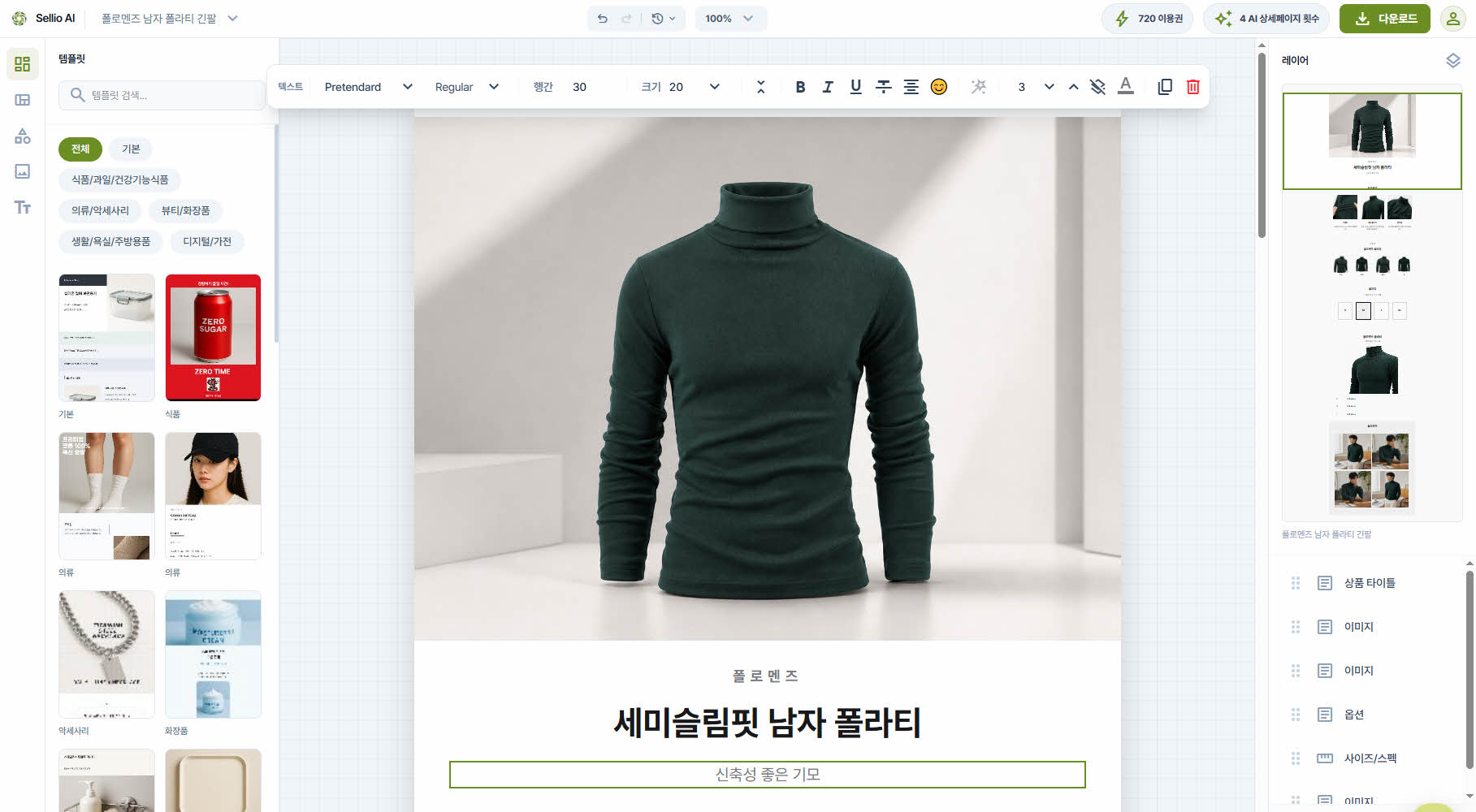The image size is (1476, 812).
Task: Click the redo arrow
Action: tap(626, 18)
